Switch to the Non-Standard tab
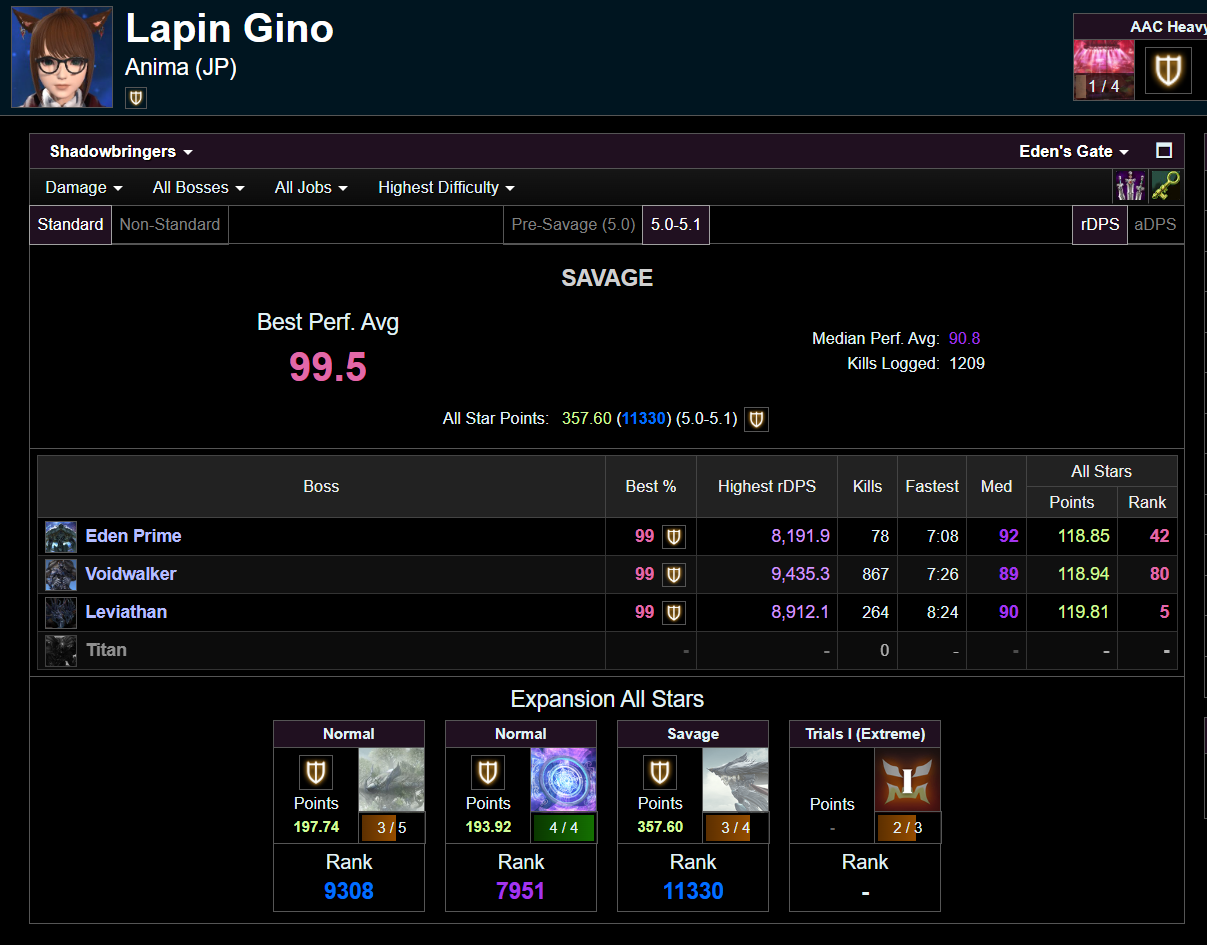Image resolution: width=1207 pixels, height=945 pixels. click(170, 225)
